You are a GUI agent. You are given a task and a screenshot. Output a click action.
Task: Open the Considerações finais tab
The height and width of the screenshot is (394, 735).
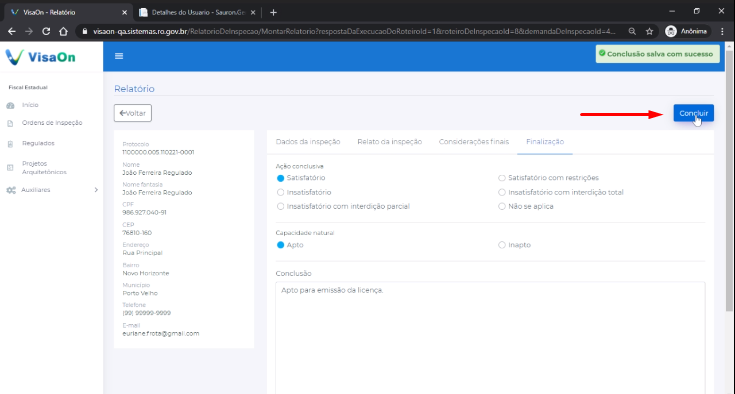474,141
